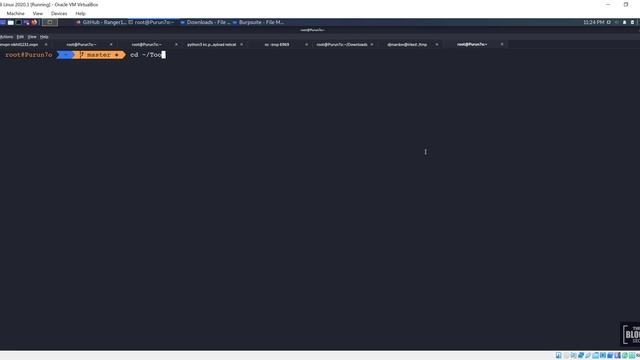The height and width of the screenshot is (360, 640).
Task: Open the VirtualBox View menu
Action: tap(38, 13)
